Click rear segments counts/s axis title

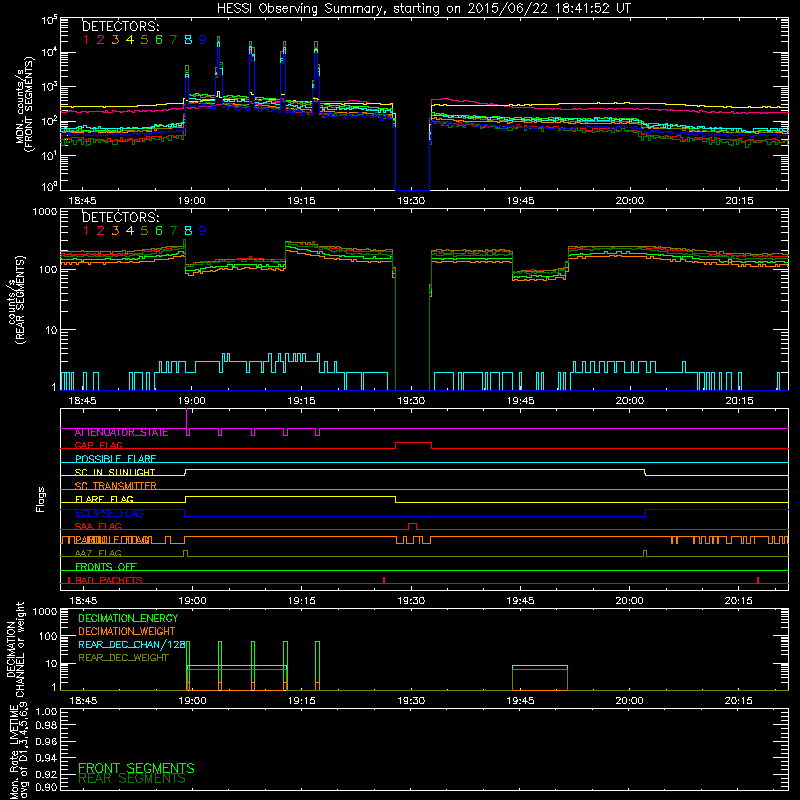[x=15, y=300]
